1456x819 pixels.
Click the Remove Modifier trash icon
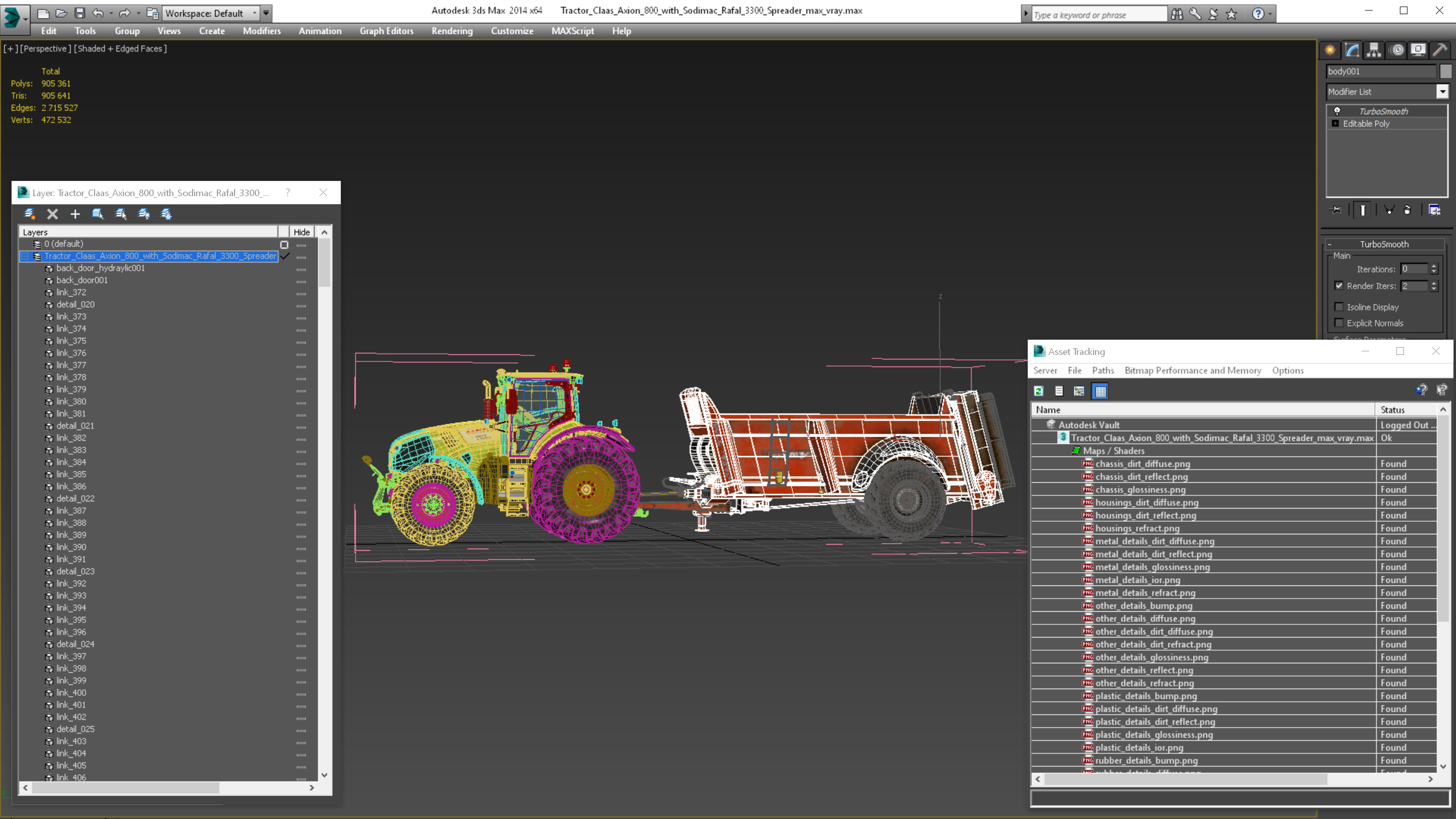click(x=1407, y=210)
